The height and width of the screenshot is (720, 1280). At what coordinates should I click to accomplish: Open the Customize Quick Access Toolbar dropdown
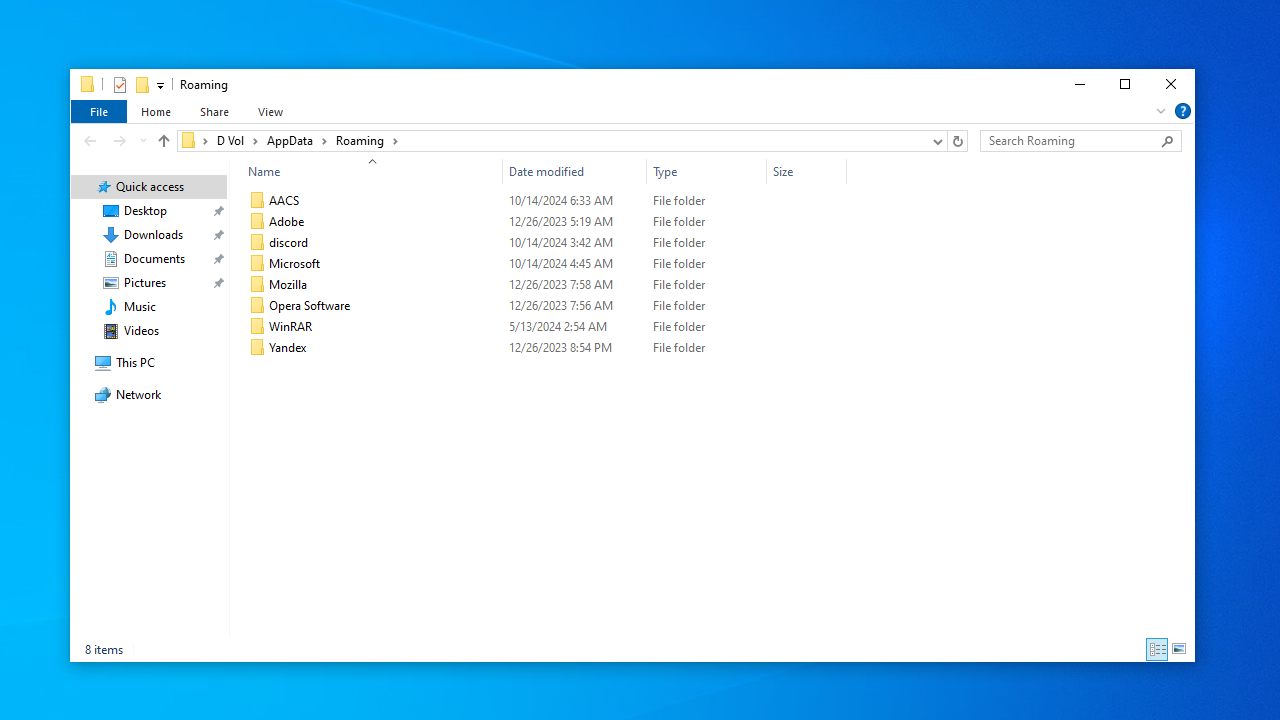160,86
